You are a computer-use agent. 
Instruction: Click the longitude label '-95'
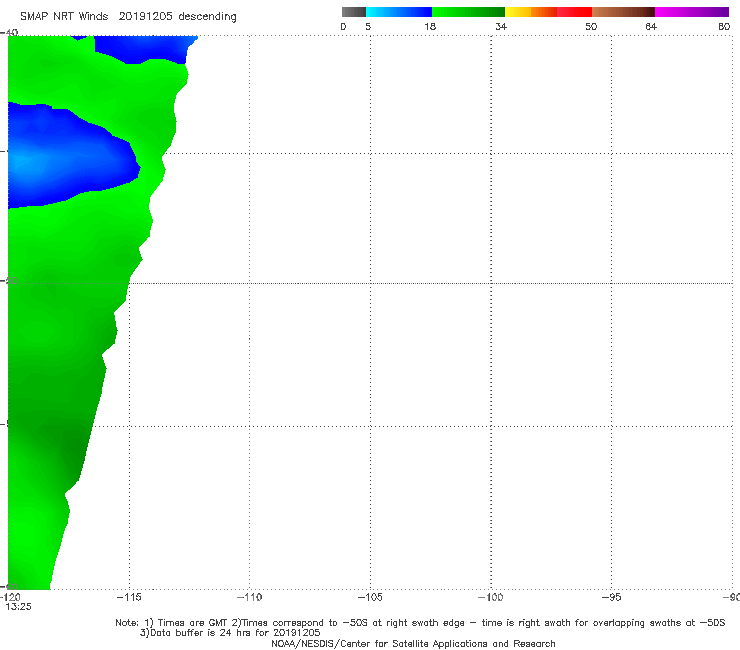click(x=612, y=597)
